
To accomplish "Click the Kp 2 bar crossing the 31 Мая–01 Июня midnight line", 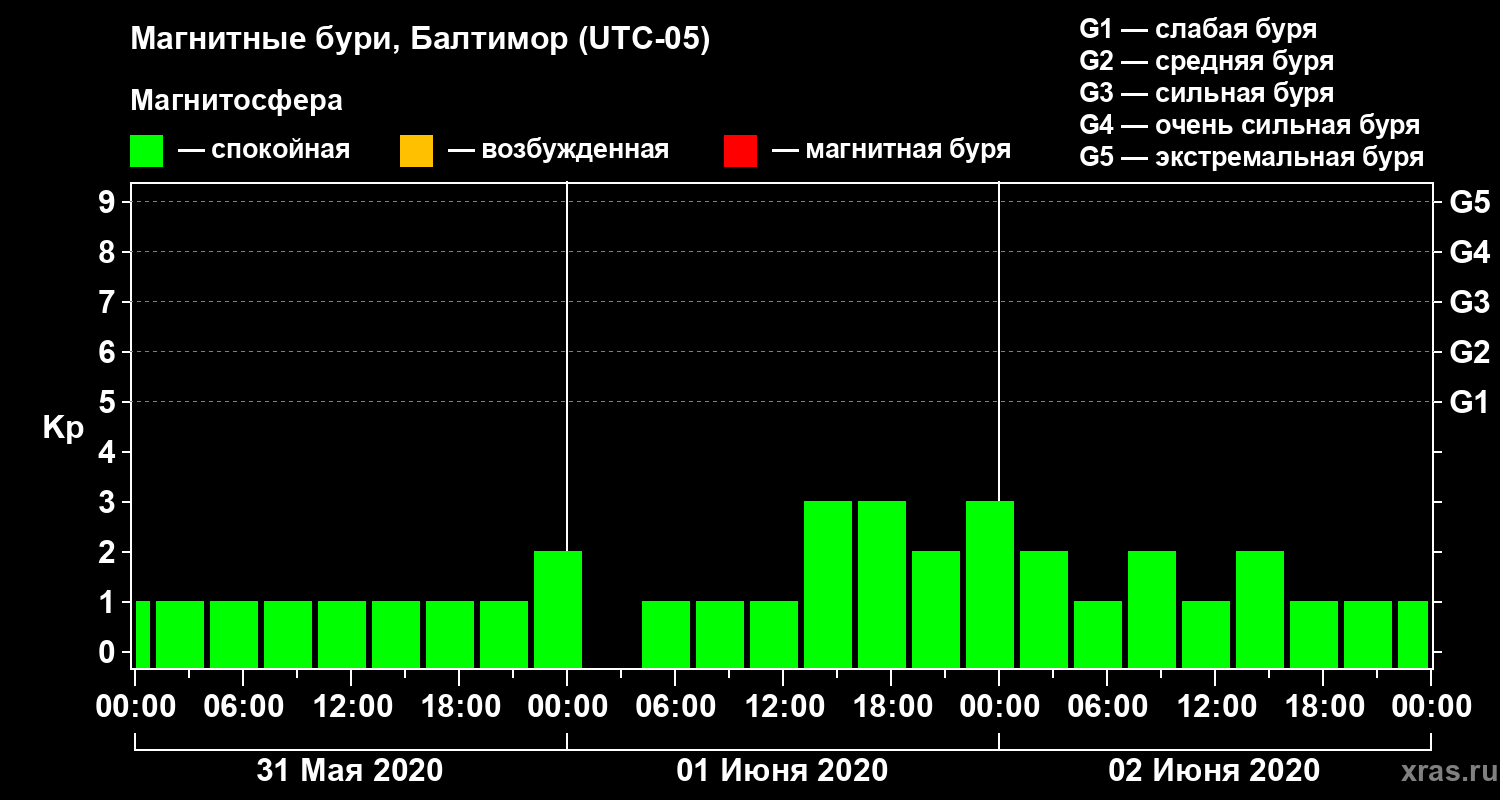I will [x=558, y=609].
